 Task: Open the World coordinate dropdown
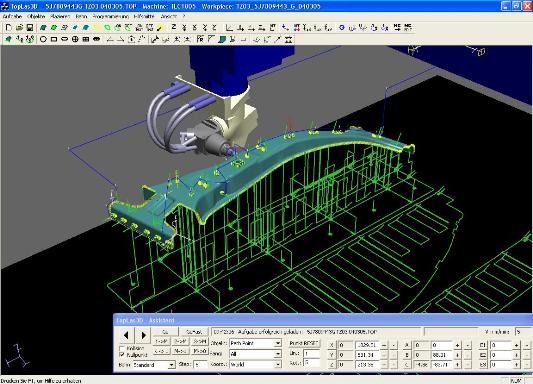(256, 364)
